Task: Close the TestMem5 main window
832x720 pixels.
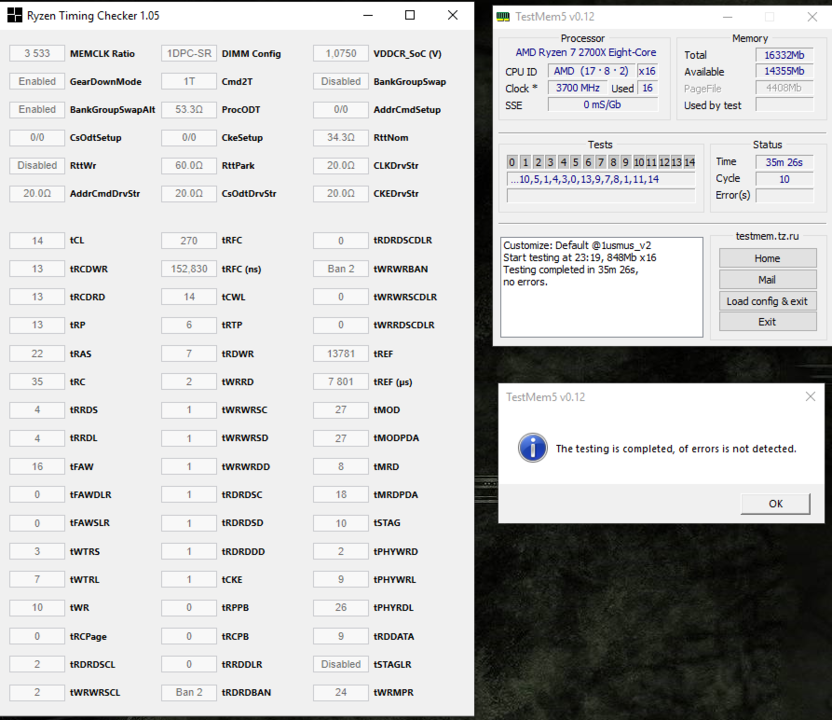Action: (x=812, y=17)
